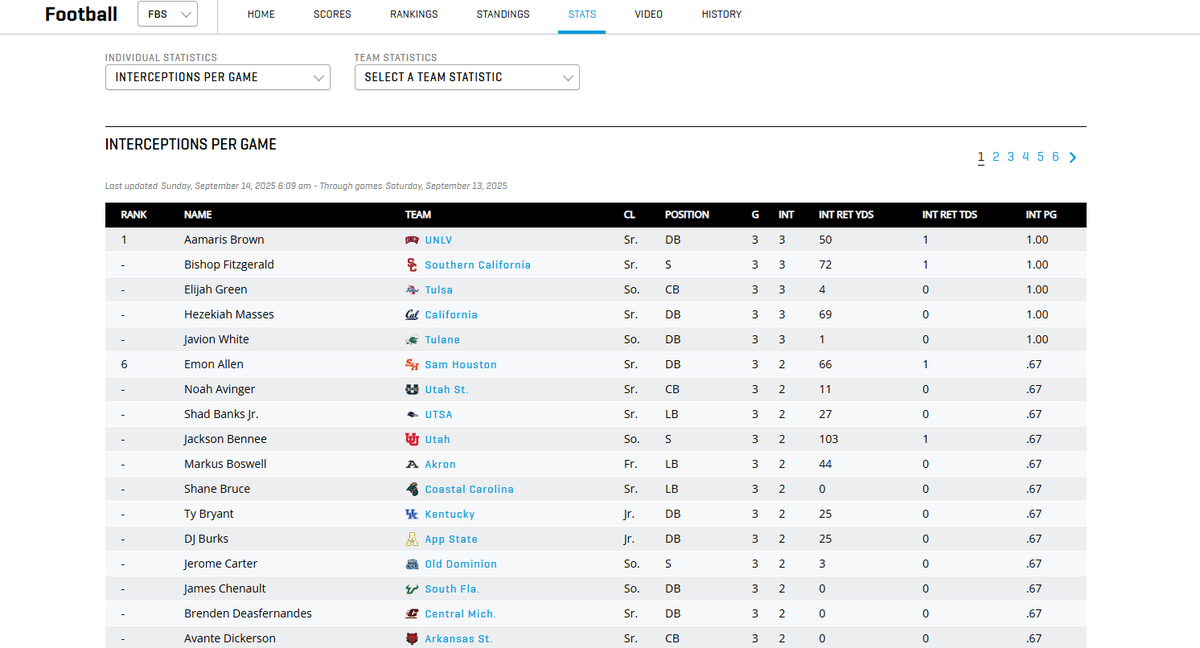Viewport: 1200px width, 648px height.
Task: Click the Utah Utes logo
Action: 411,438
